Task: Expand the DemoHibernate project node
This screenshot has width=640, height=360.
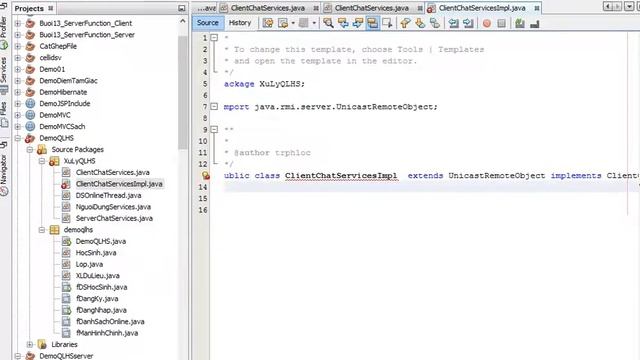Action: pos(18,92)
